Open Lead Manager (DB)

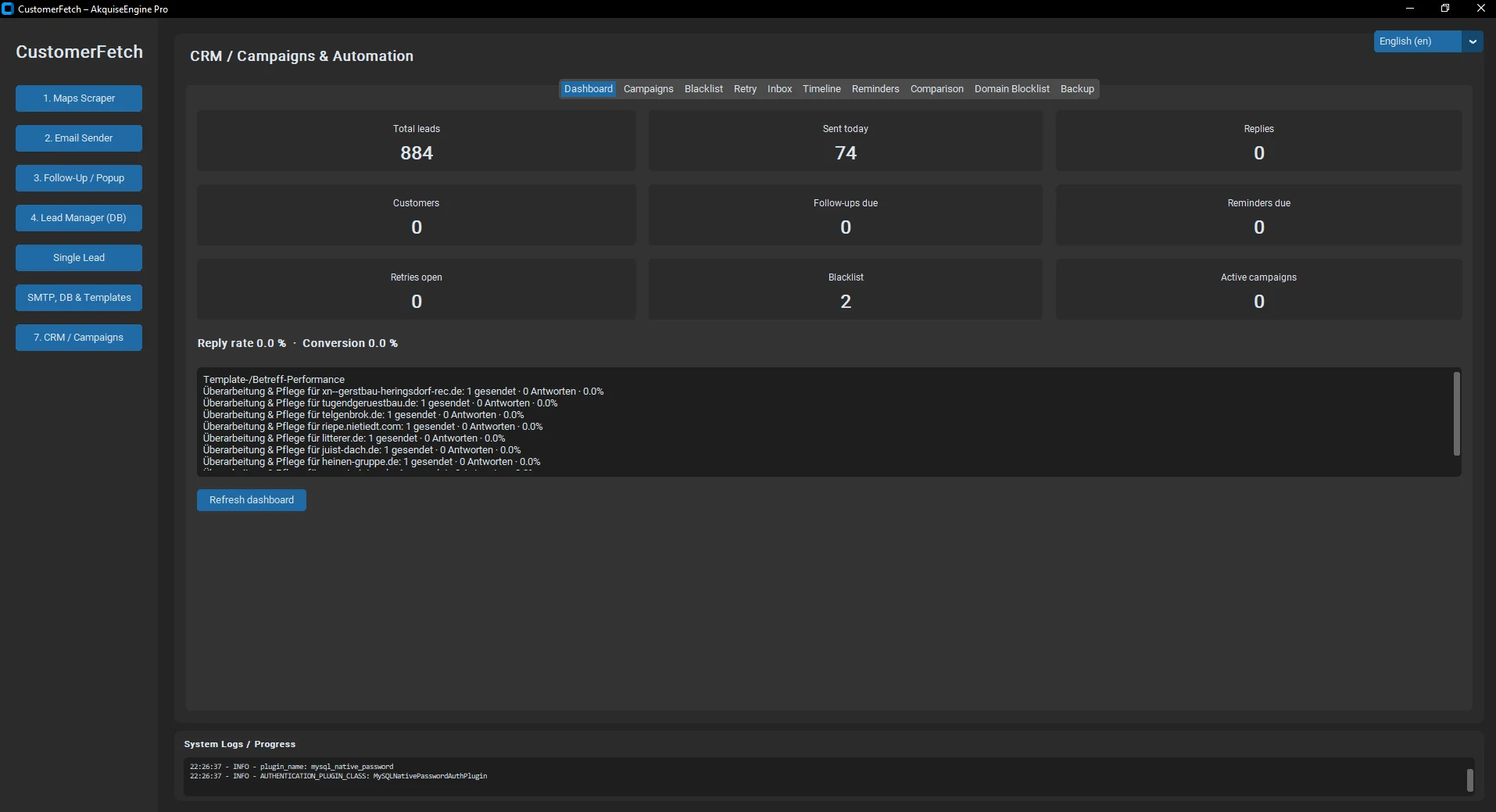[79, 218]
